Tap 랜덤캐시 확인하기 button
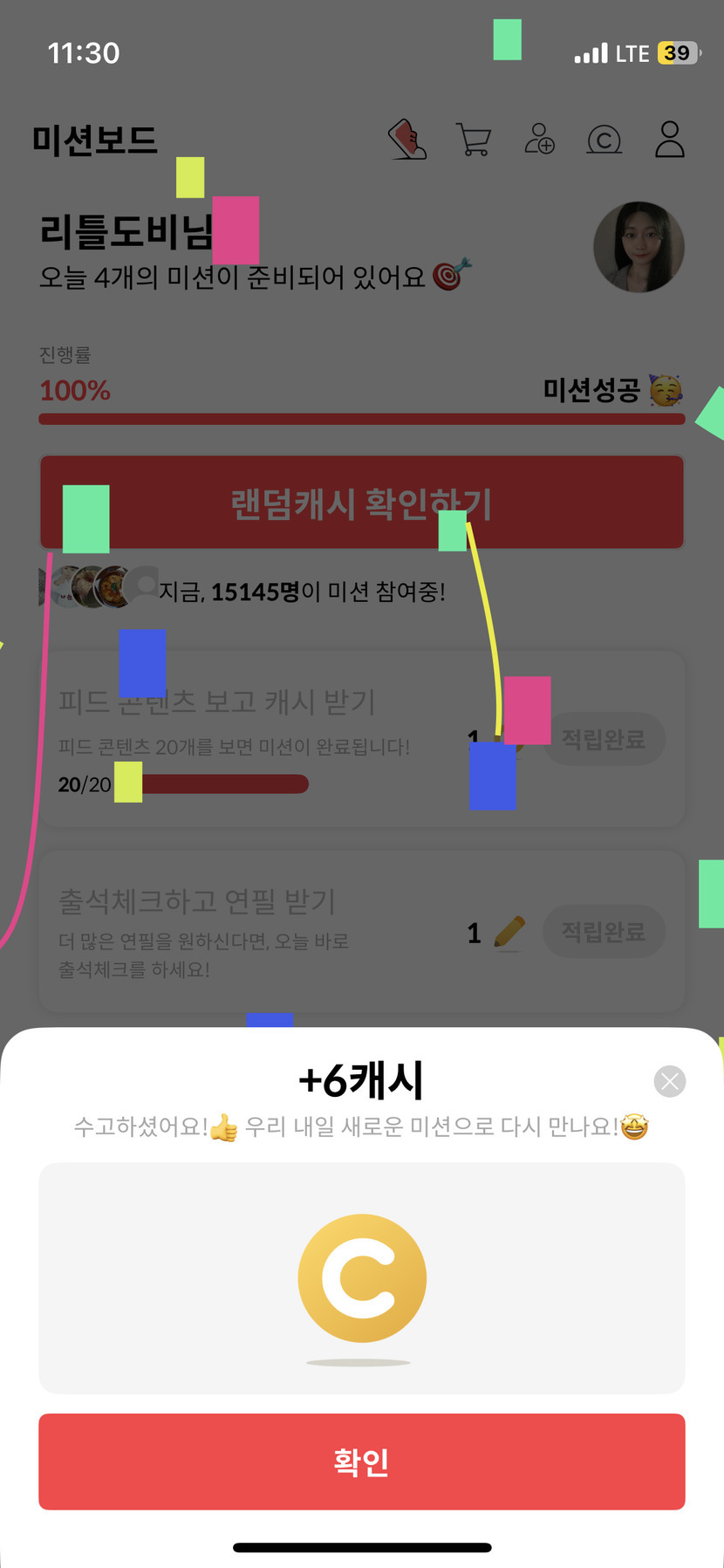The image size is (724, 1568). (362, 503)
